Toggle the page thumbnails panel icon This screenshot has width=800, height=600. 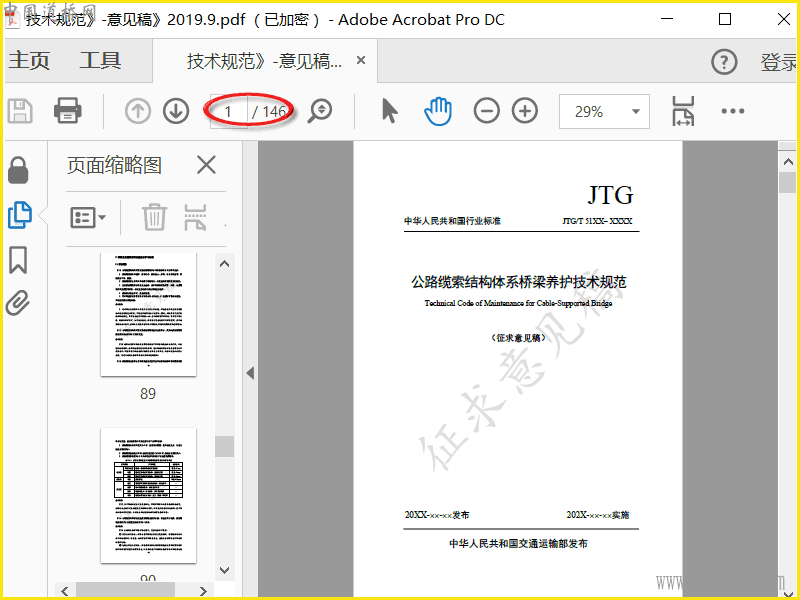pyautogui.click(x=20, y=215)
